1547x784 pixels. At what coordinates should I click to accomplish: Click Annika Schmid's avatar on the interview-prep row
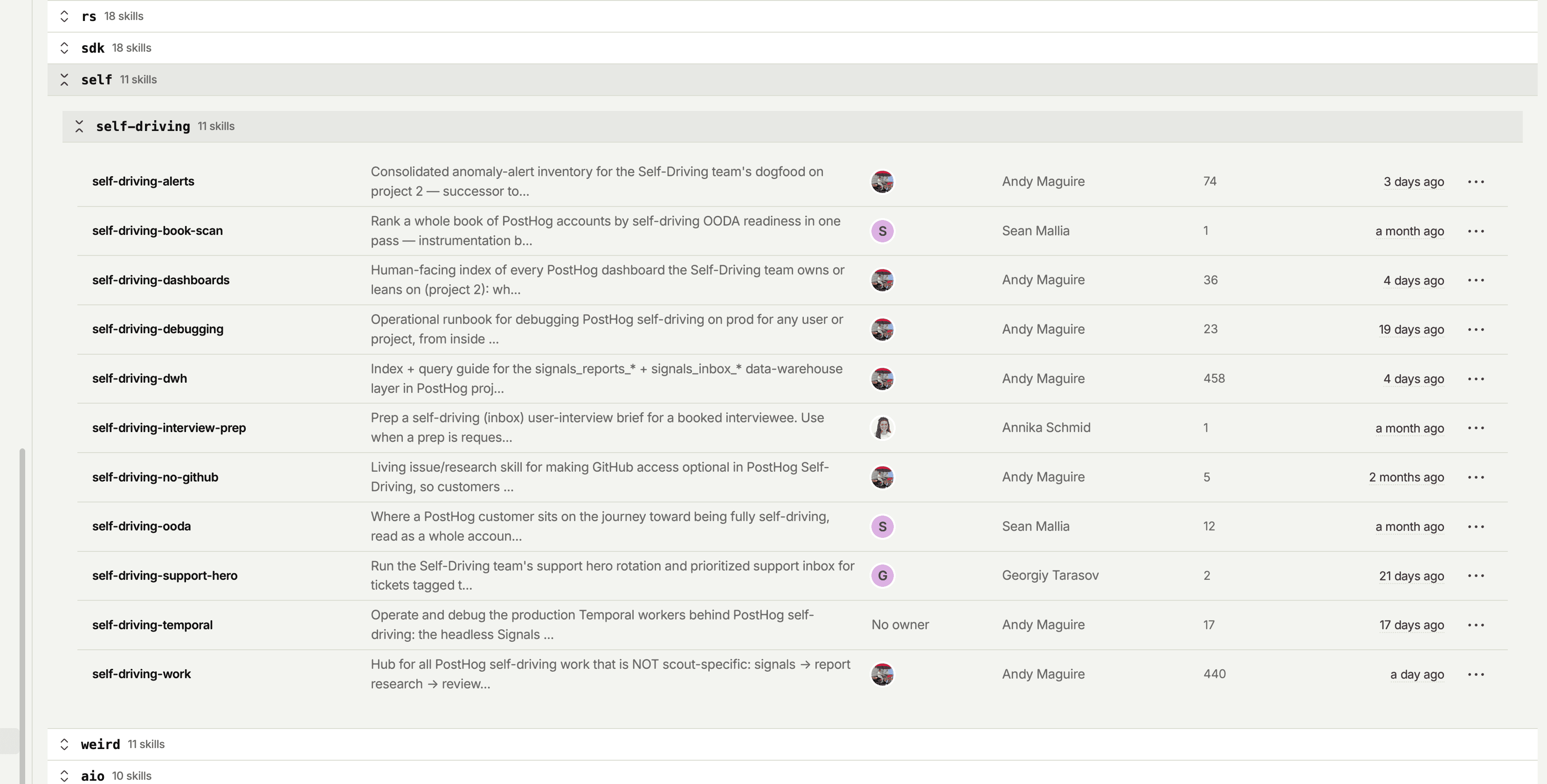882,427
